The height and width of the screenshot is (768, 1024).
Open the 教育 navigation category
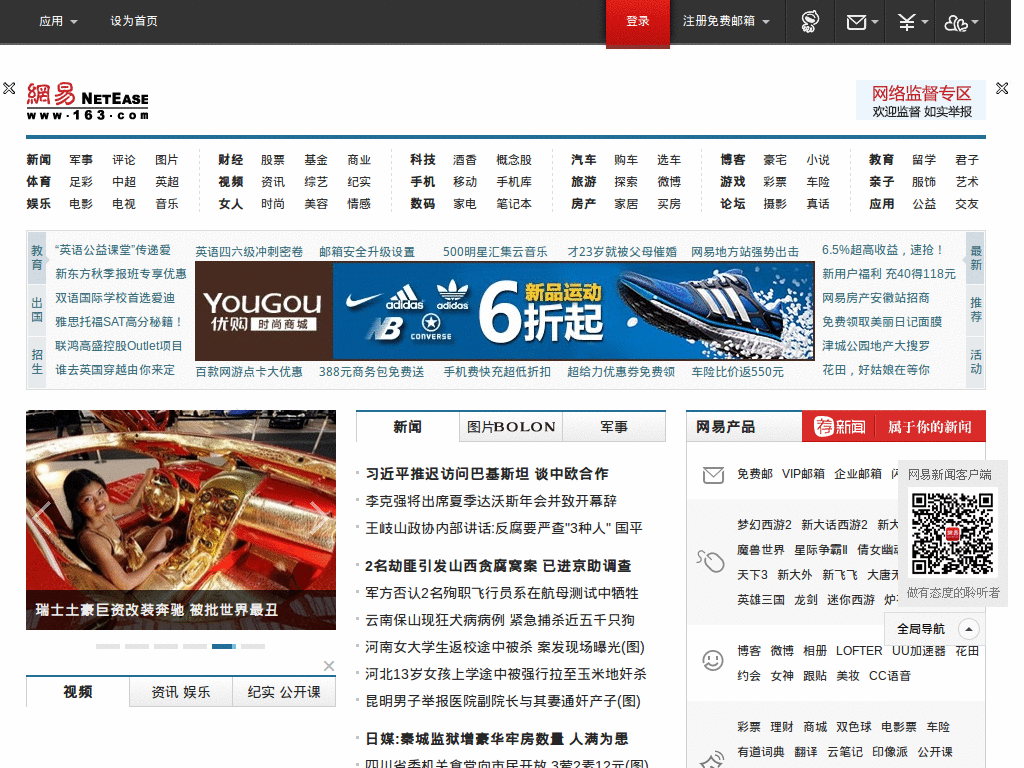tap(881, 159)
